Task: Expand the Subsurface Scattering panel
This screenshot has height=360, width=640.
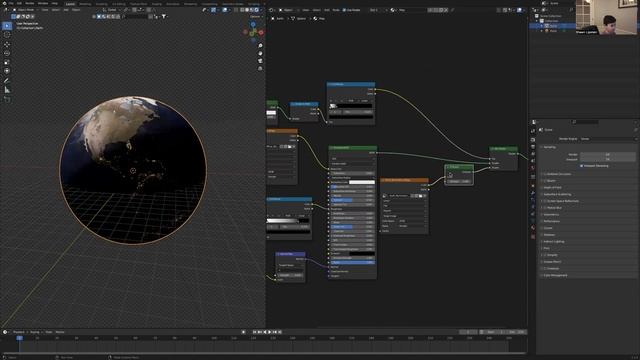Action: [x=557, y=194]
